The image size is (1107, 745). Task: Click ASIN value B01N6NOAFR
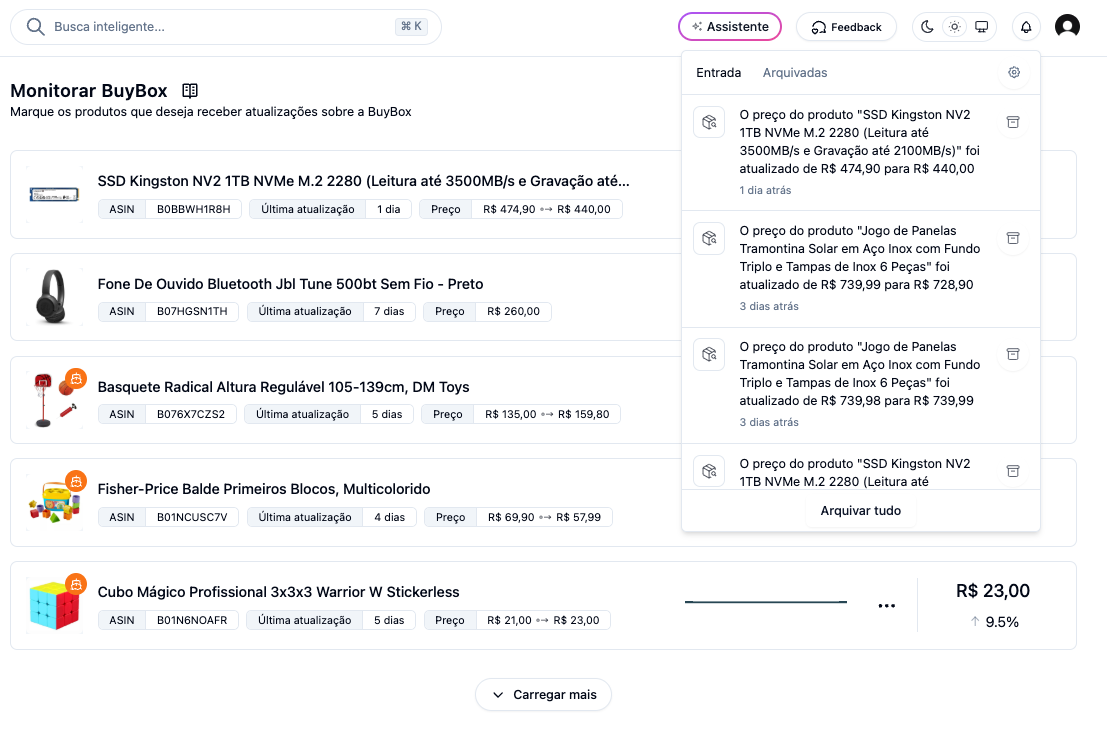pos(192,620)
